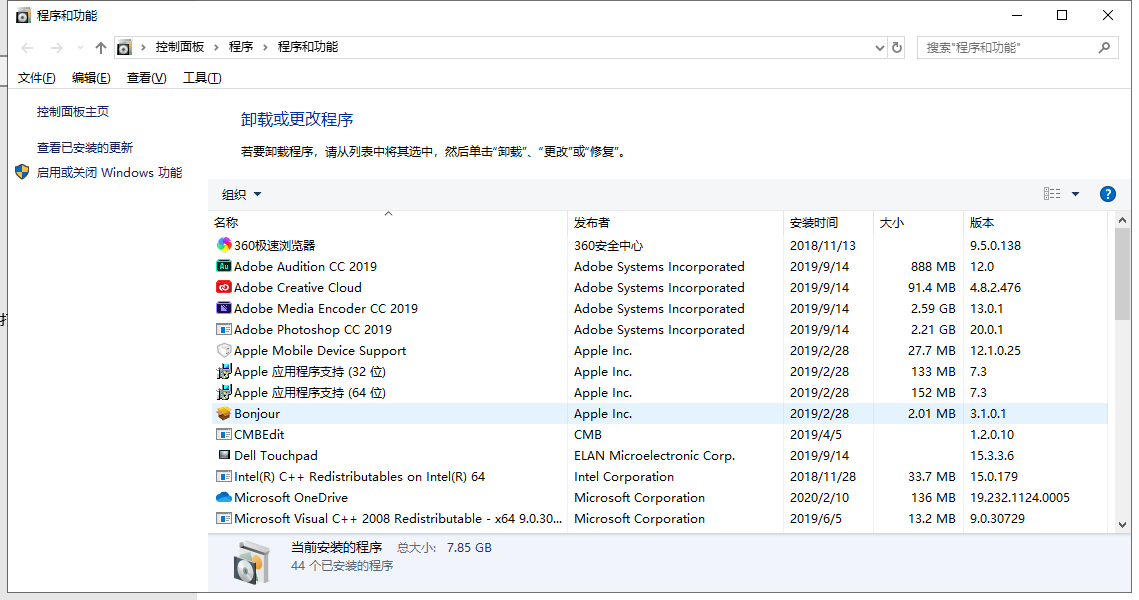Expand the view options dropdown arrow
Viewport: 1139px width, 600px height.
(x=1075, y=194)
